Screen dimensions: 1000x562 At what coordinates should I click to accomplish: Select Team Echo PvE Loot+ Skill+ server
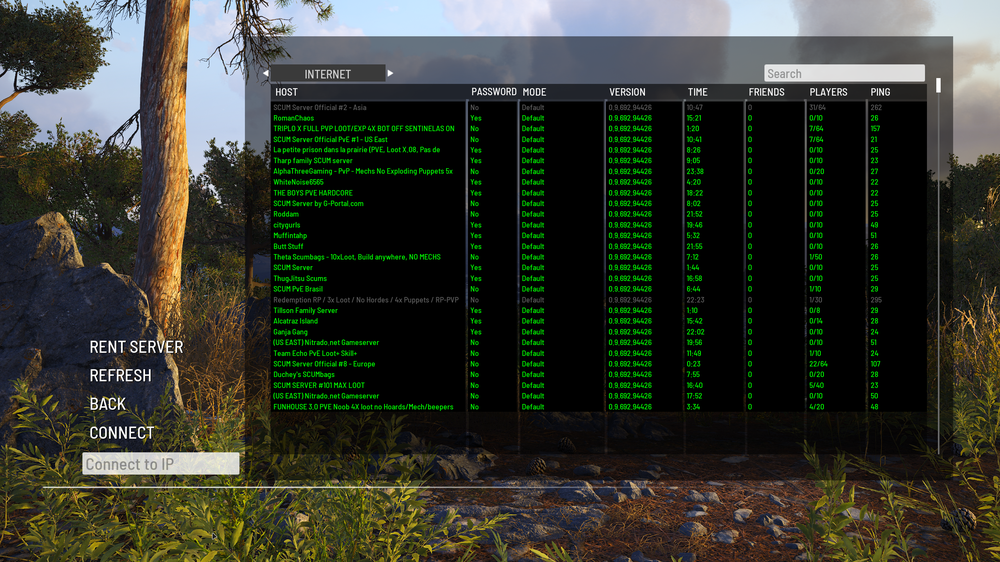coord(598,353)
